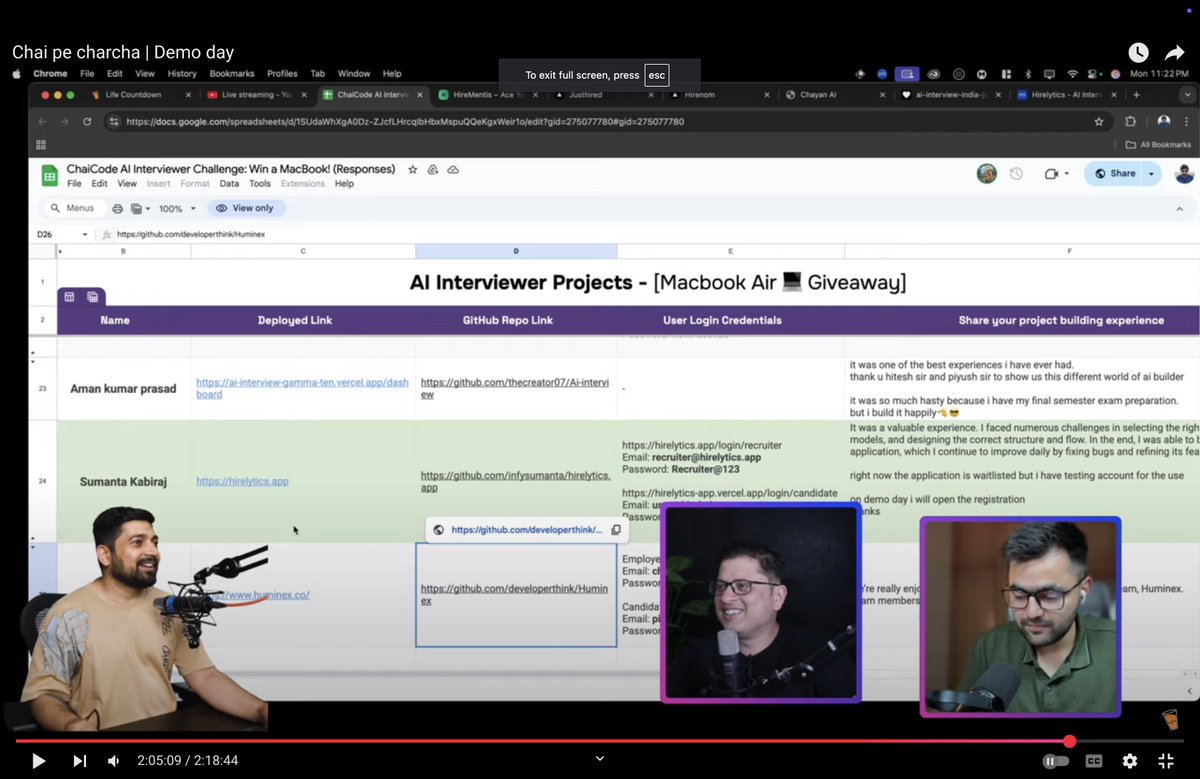Viewport: 1200px width, 779px height.
Task: Open the Sheets Data menu
Action: 229,184
